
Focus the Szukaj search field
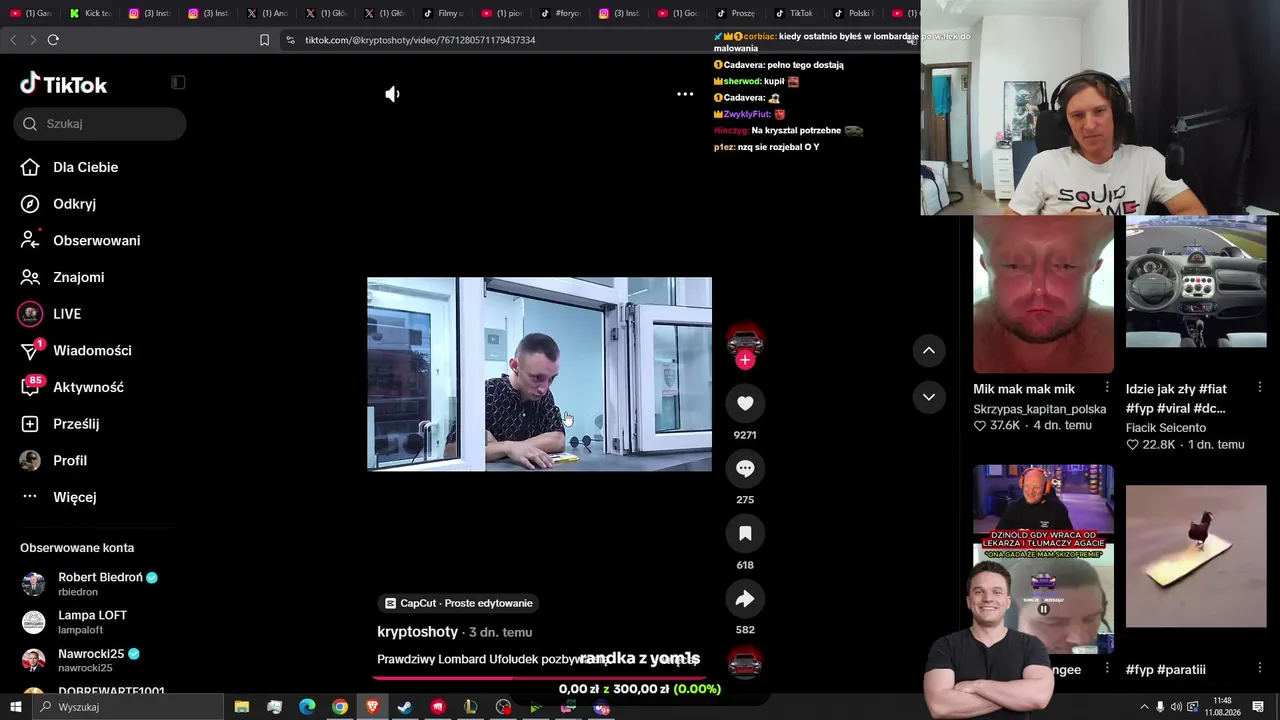(100, 124)
